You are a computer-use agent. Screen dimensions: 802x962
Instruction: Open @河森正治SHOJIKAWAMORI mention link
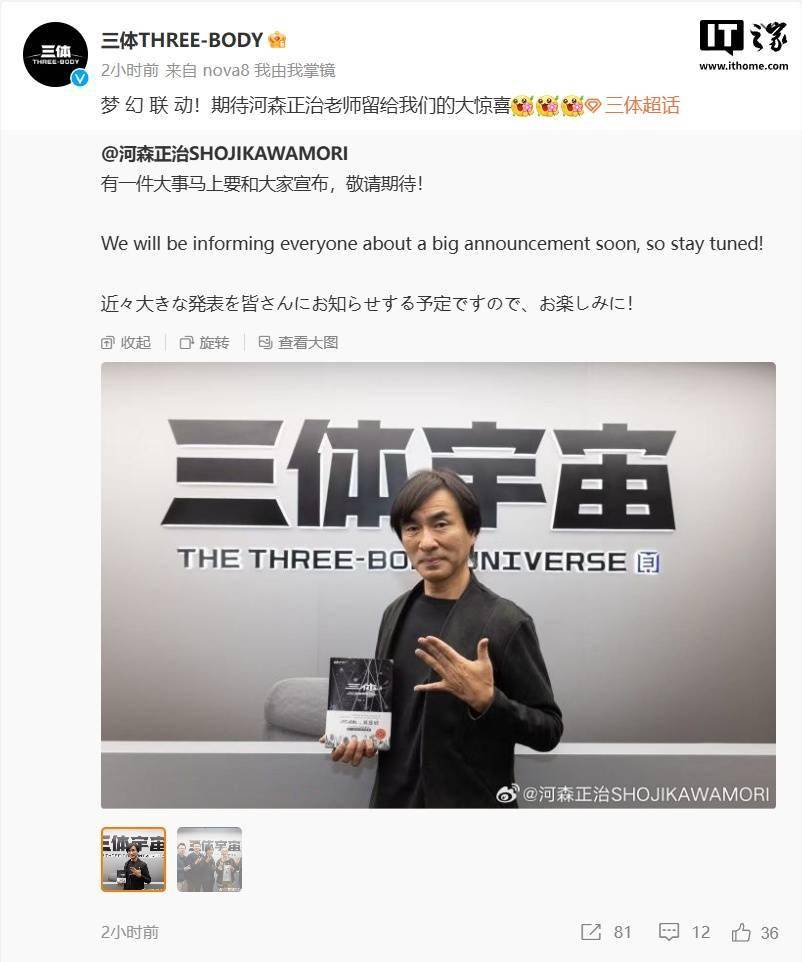pos(225,153)
